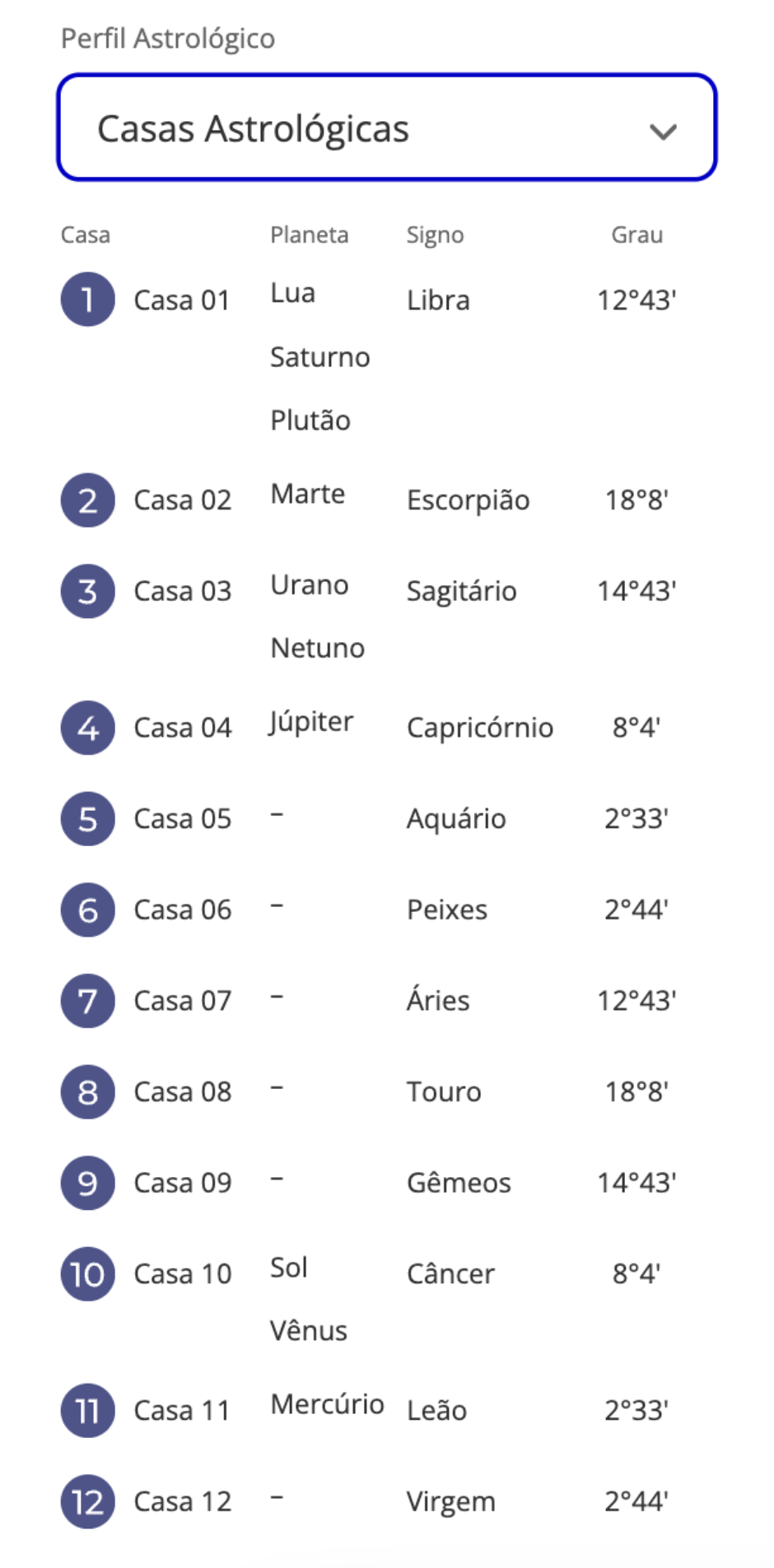Click the Grau column header

tap(636, 235)
